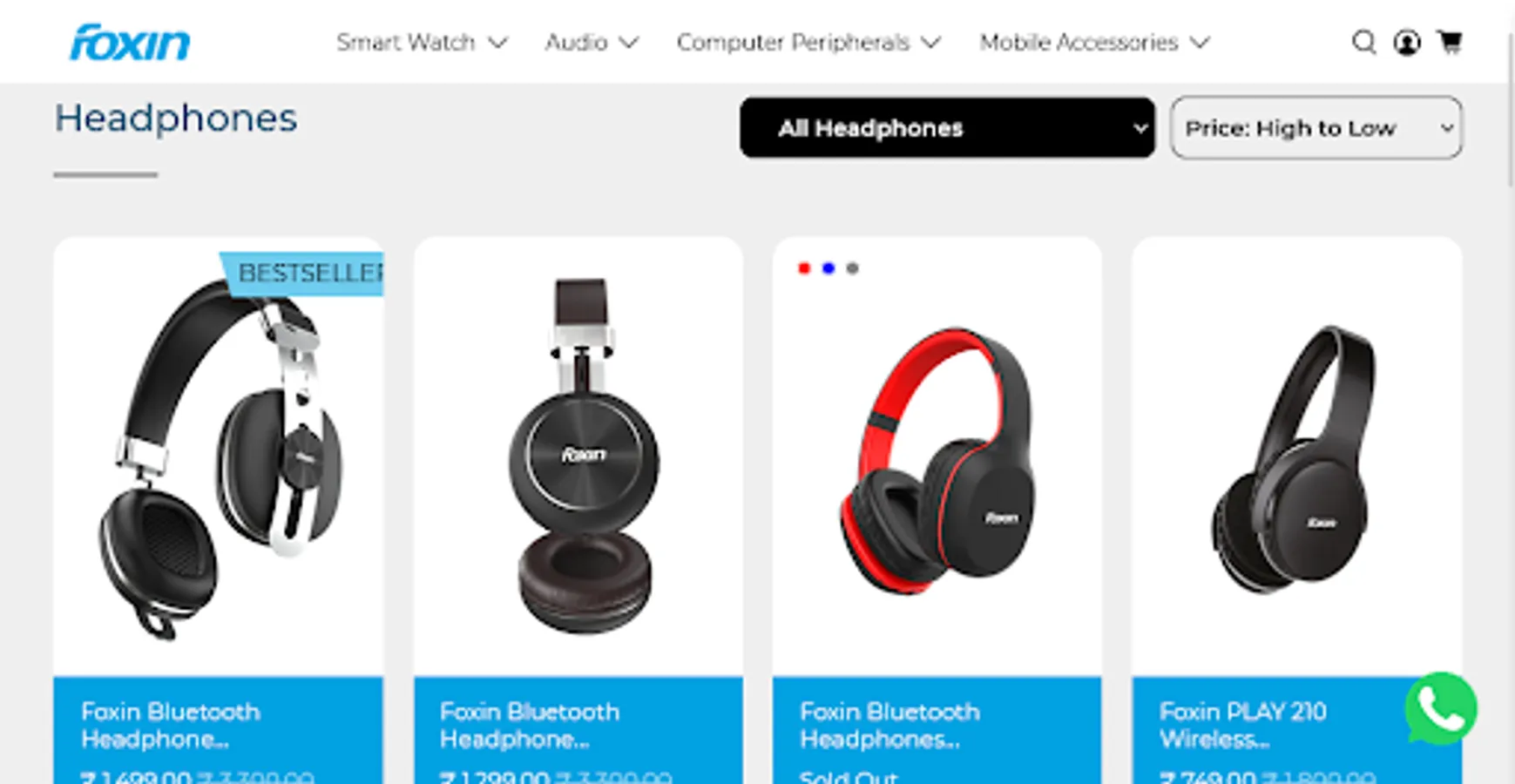
Task: Open the shopping cart icon
Action: [x=1451, y=42]
